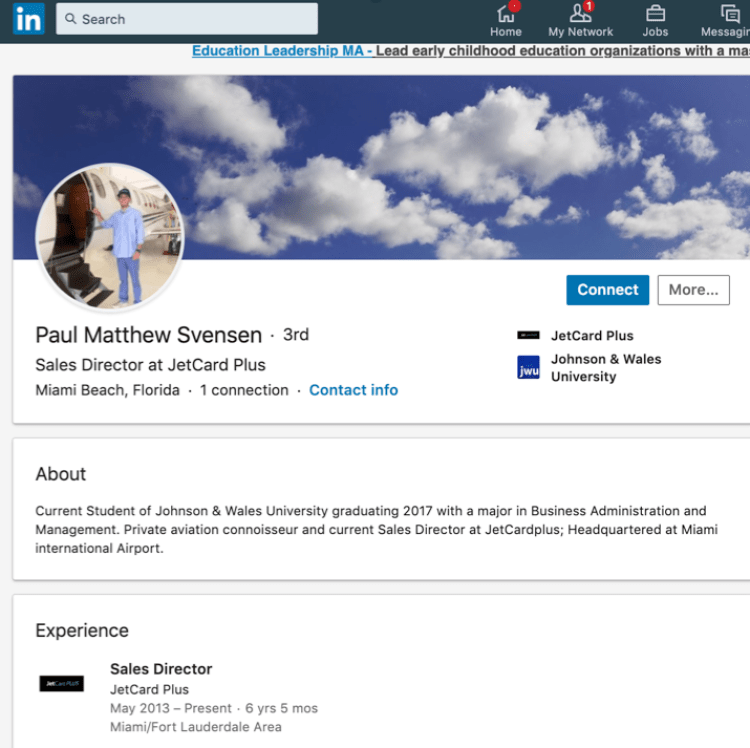Open the Messaging icon
This screenshot has height=748, width=750.
point(730,14)
